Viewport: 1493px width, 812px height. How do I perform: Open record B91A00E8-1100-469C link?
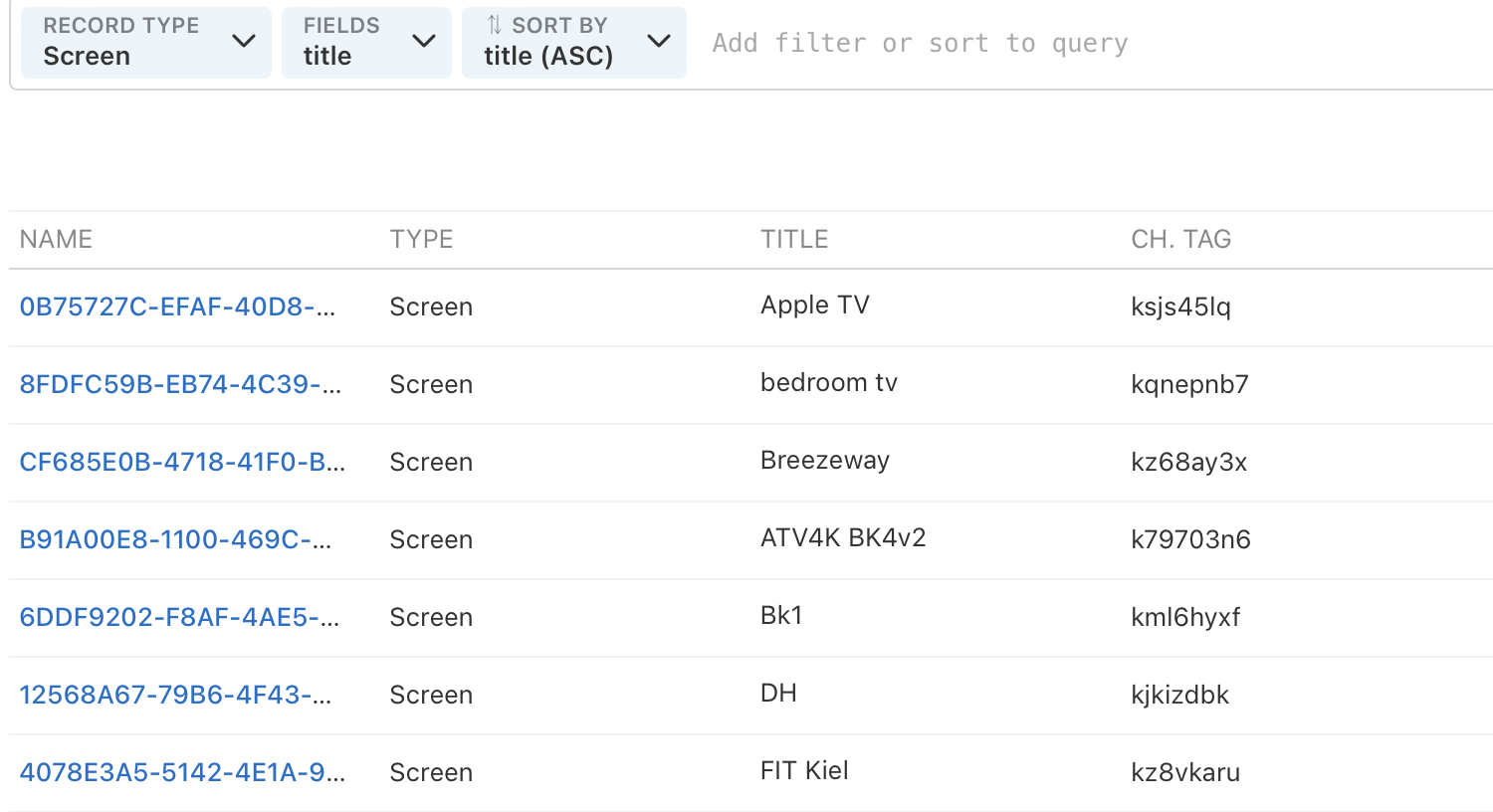coord(175,539)
